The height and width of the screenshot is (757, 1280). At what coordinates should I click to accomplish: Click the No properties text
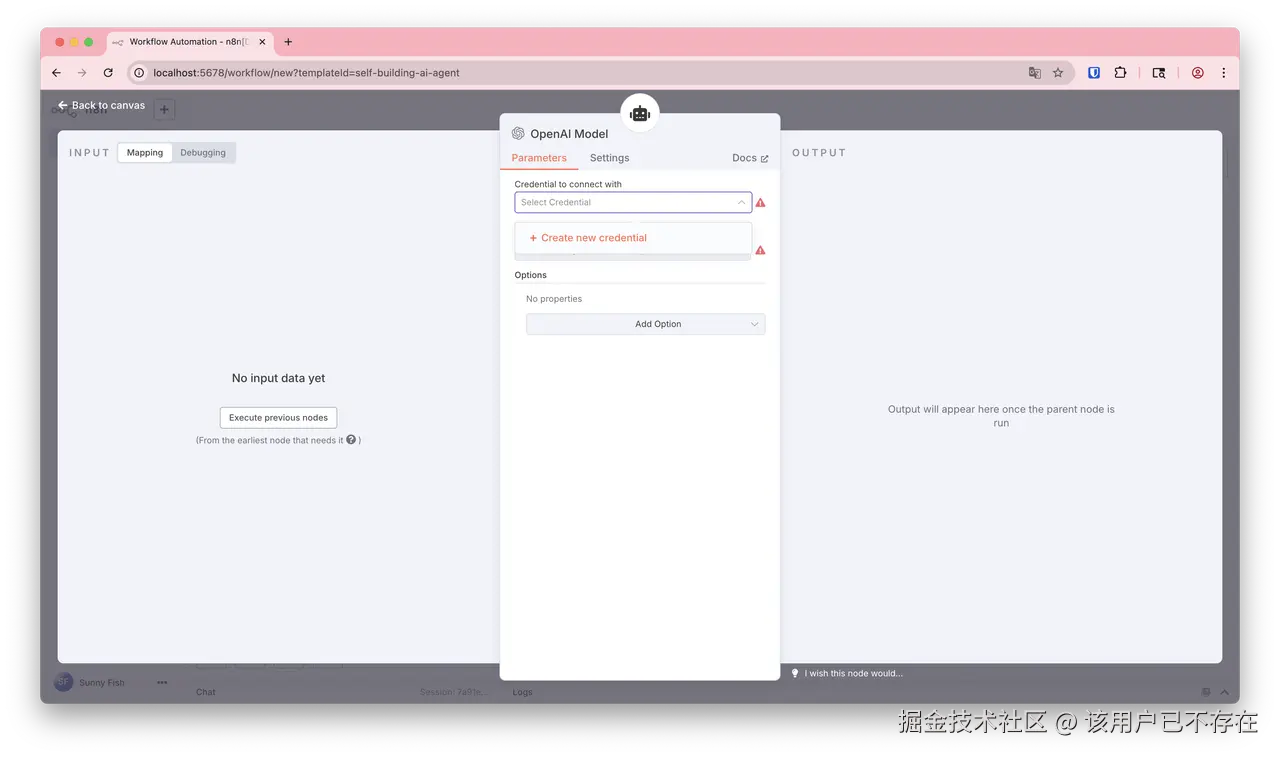[554, 299]
